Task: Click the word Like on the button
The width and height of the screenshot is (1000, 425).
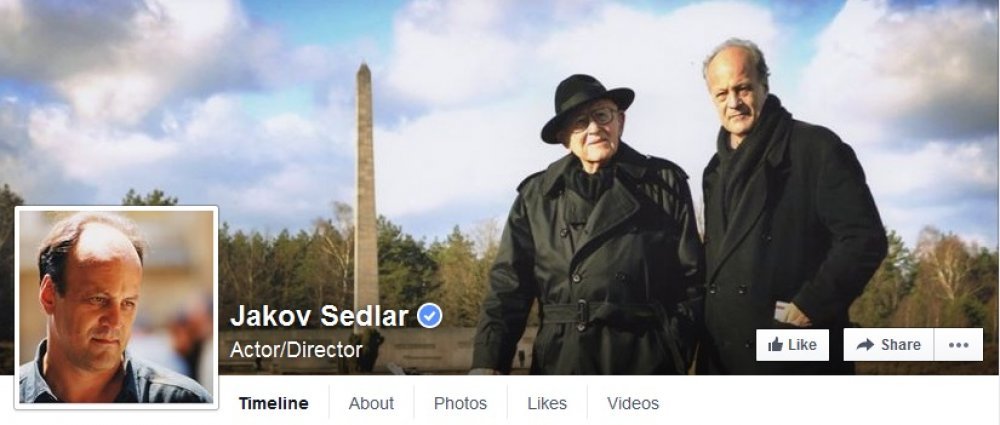Action: (x=802, y=345)
